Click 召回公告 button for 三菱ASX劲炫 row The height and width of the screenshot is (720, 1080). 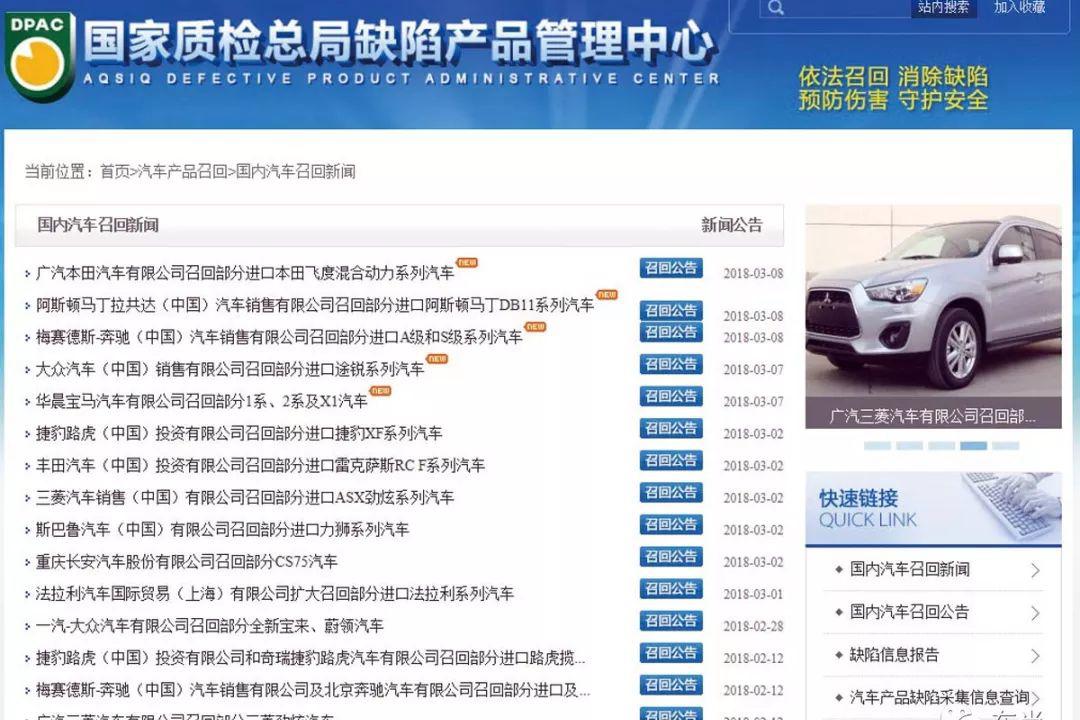pos(671,492)
